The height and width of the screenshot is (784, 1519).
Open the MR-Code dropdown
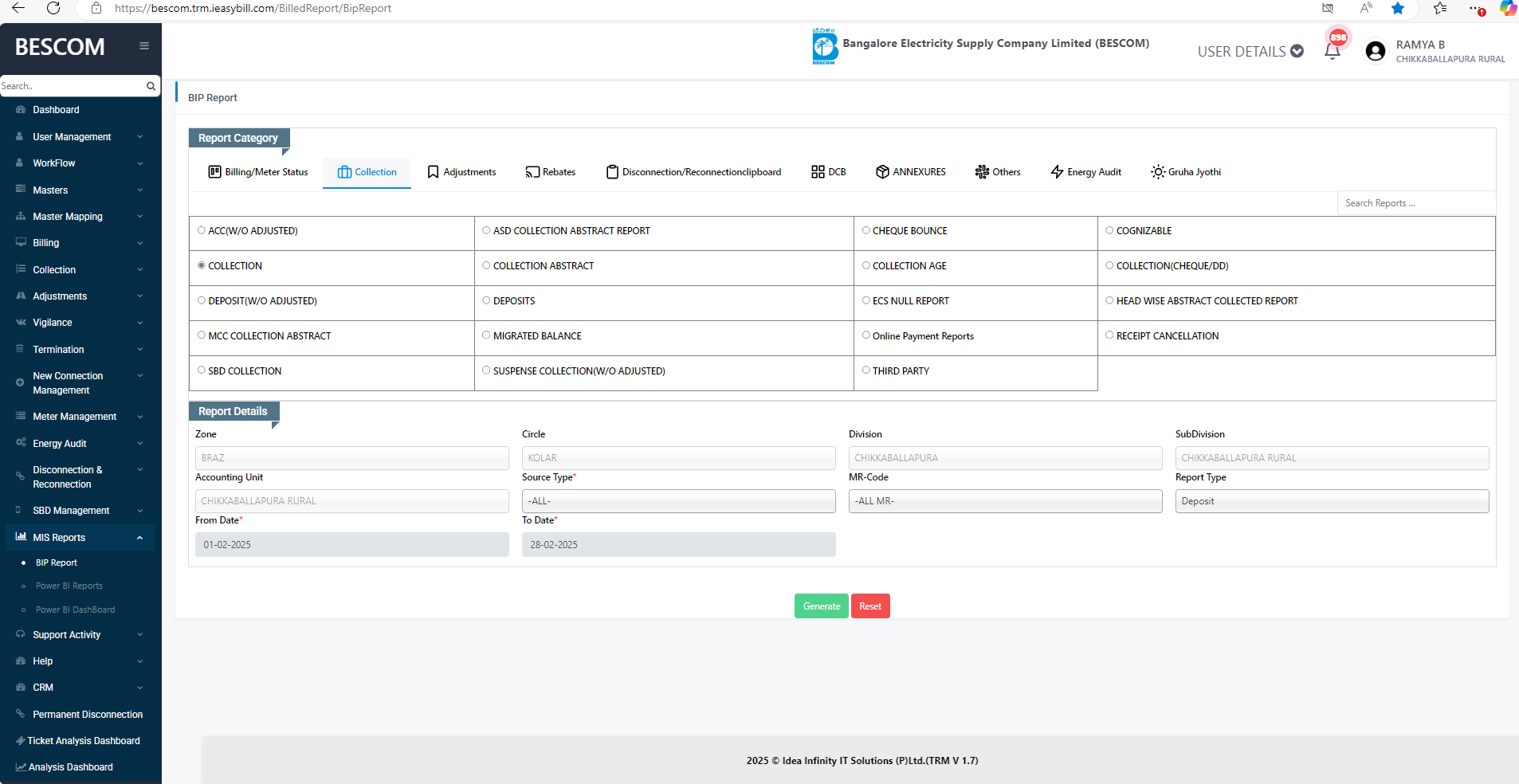[x=1006, y=501]
